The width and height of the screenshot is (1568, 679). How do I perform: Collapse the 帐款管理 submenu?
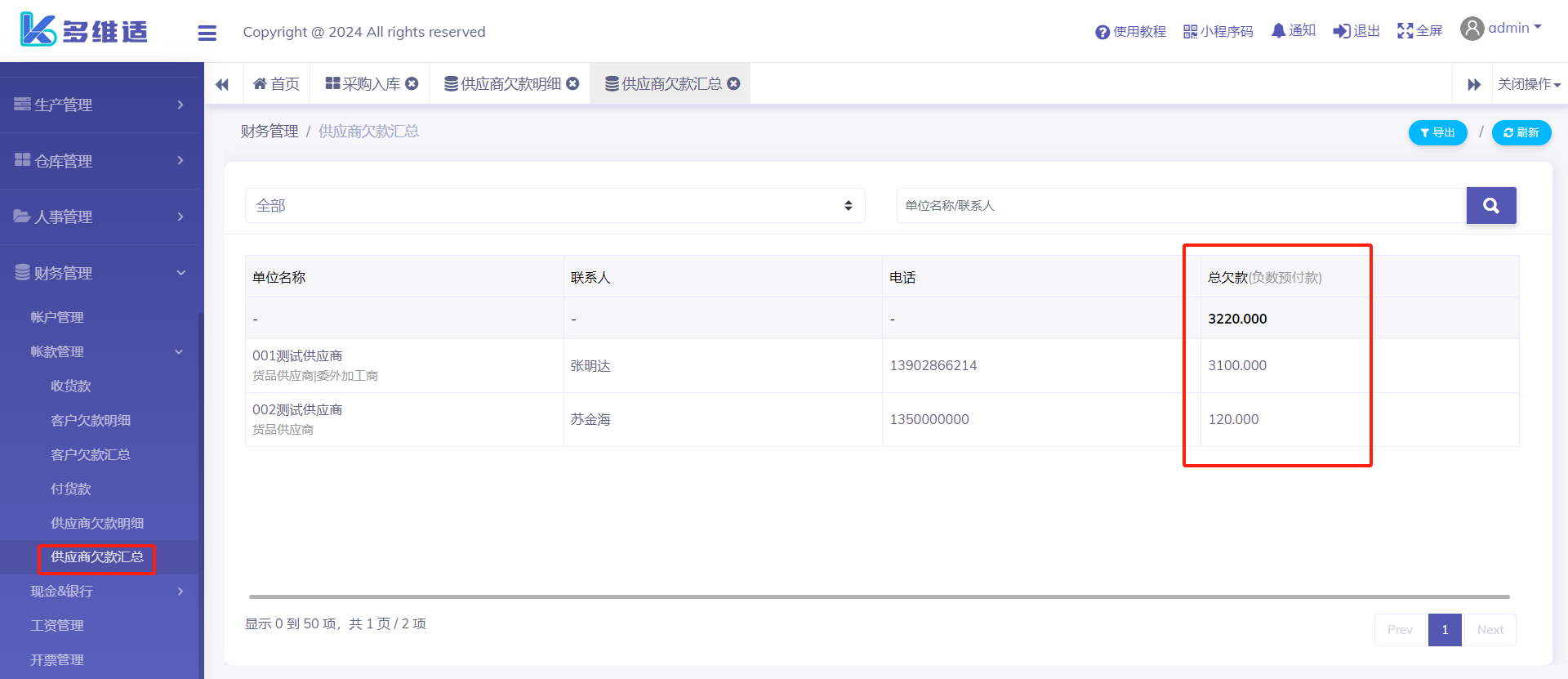[x=101, y=351]
